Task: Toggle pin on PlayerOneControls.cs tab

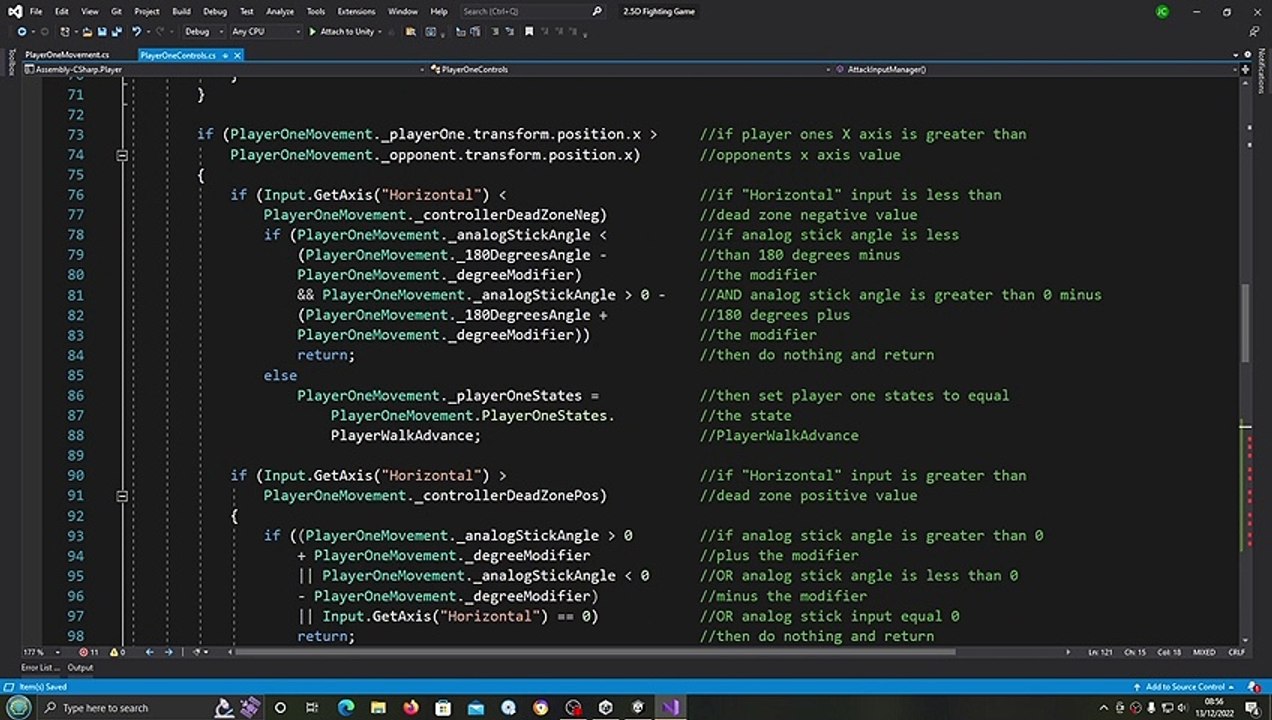Action: [224, 55]
